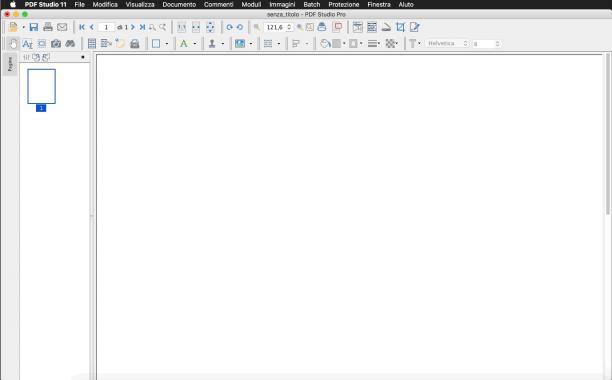Rotate page counterclockwise icon

point(240,27)
